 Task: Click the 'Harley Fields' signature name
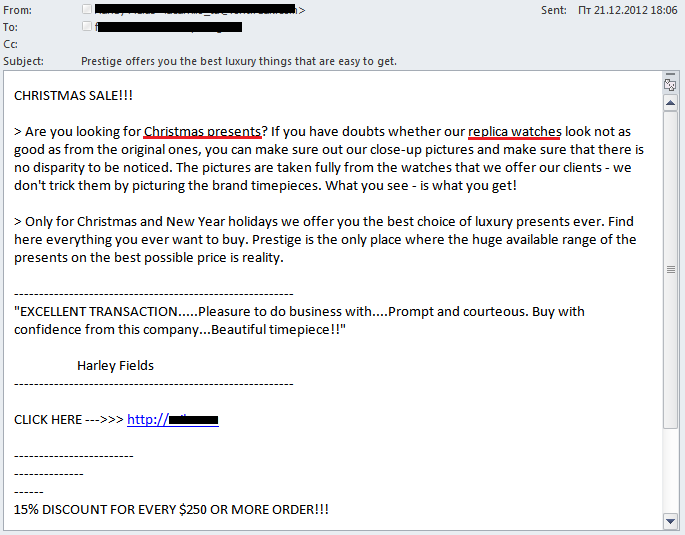coord(115,366)
